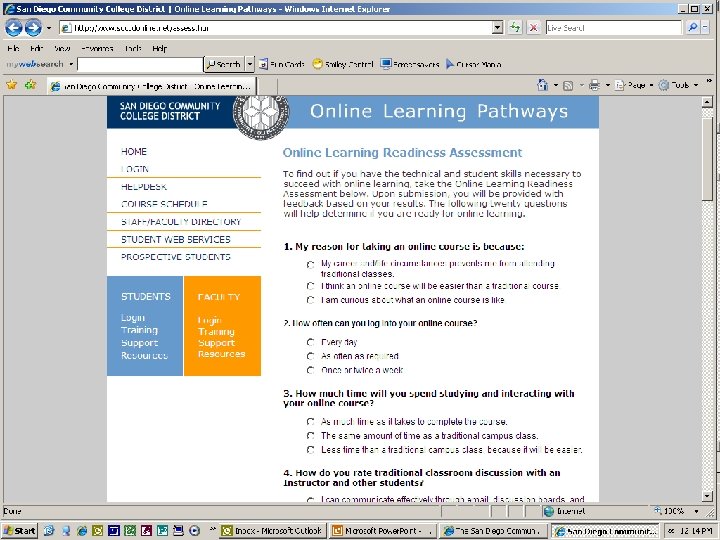Open Inbox - Microsoft Outlook taskbar button

[x=273, y=531]
